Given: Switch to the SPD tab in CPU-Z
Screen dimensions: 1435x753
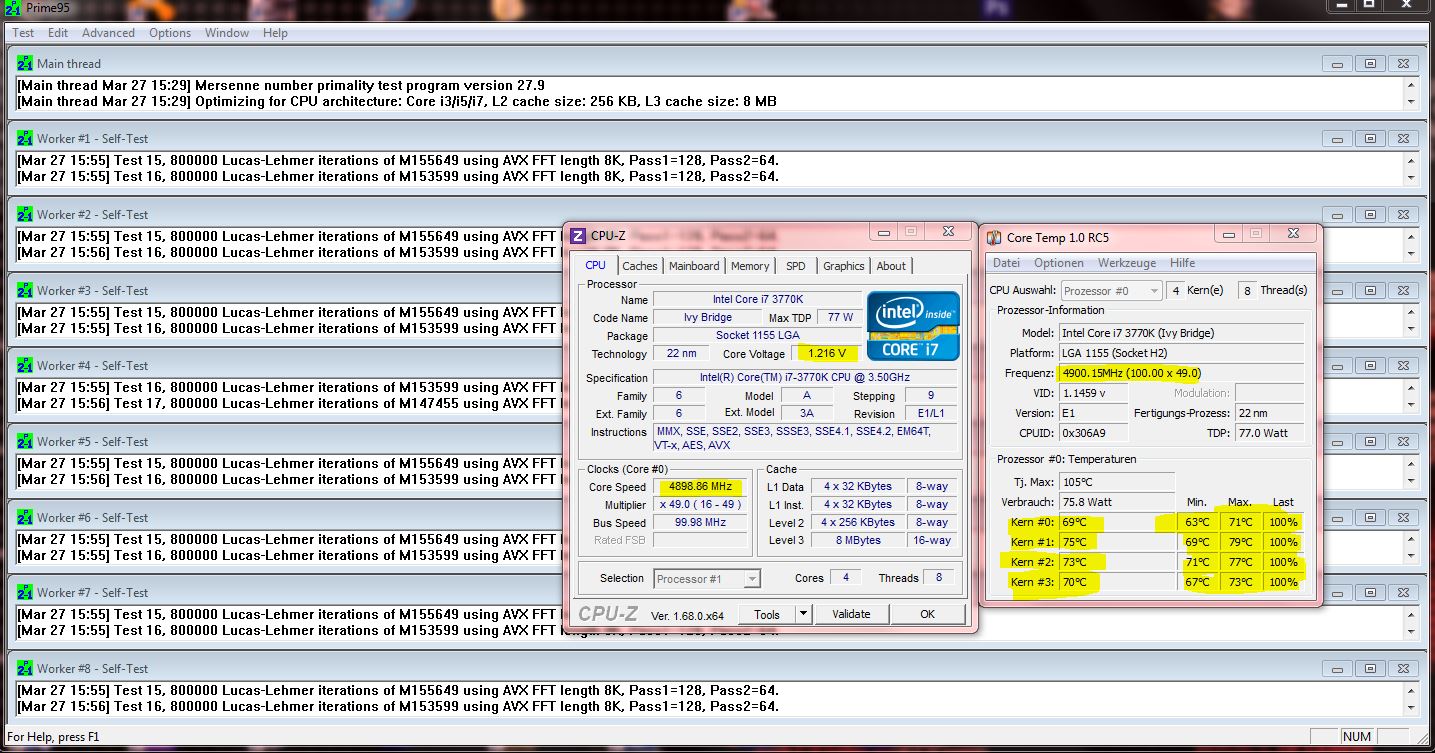Looking at the screenshot, I should (795, 266).
